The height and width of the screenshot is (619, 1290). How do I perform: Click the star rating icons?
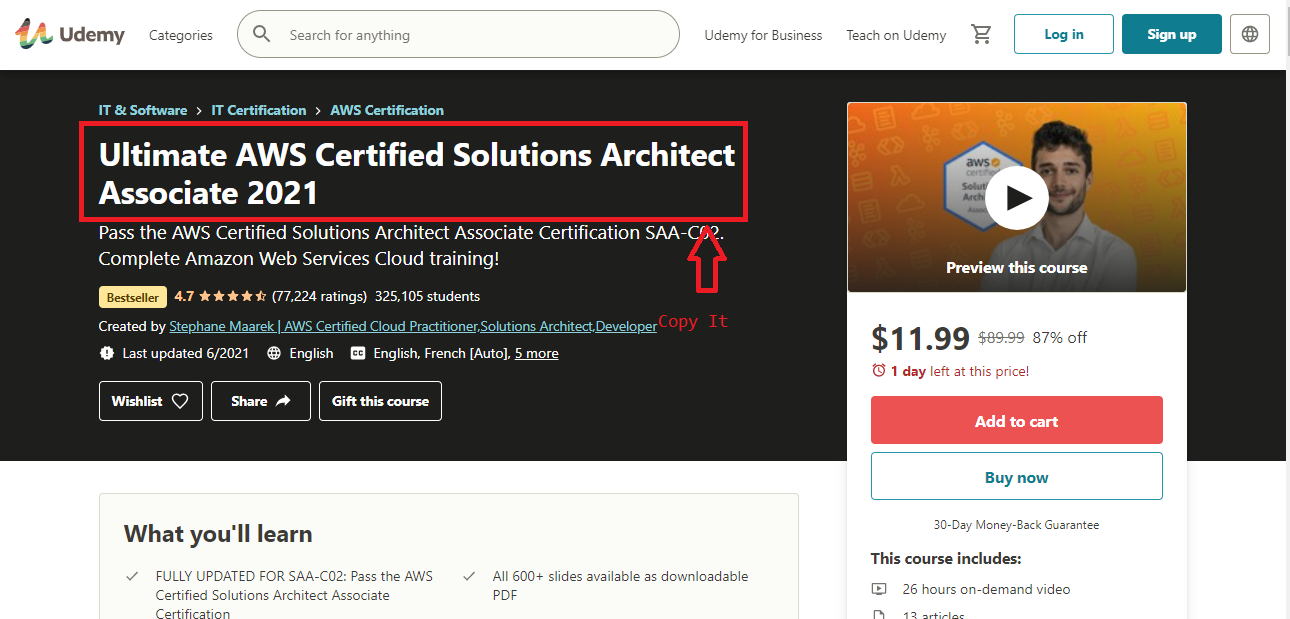pyautogui.click(x=233, y=296)
